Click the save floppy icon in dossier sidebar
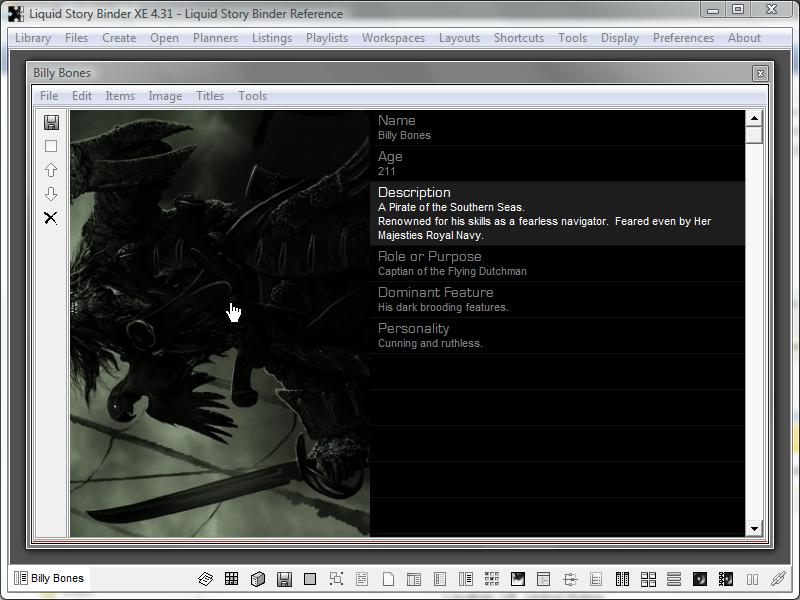Image resolution: width=800 pixels, height=600 pixels. tap(51, 122)
